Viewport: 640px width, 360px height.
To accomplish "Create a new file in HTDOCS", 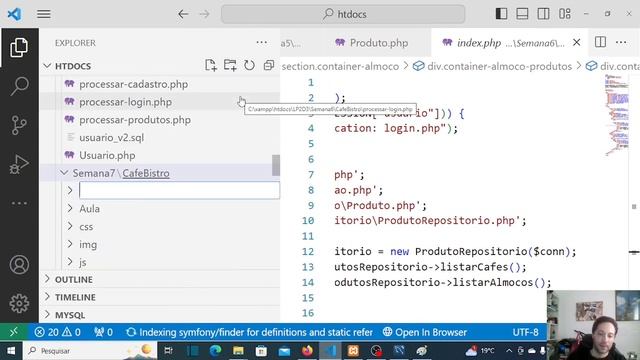I will pos(211,65).
